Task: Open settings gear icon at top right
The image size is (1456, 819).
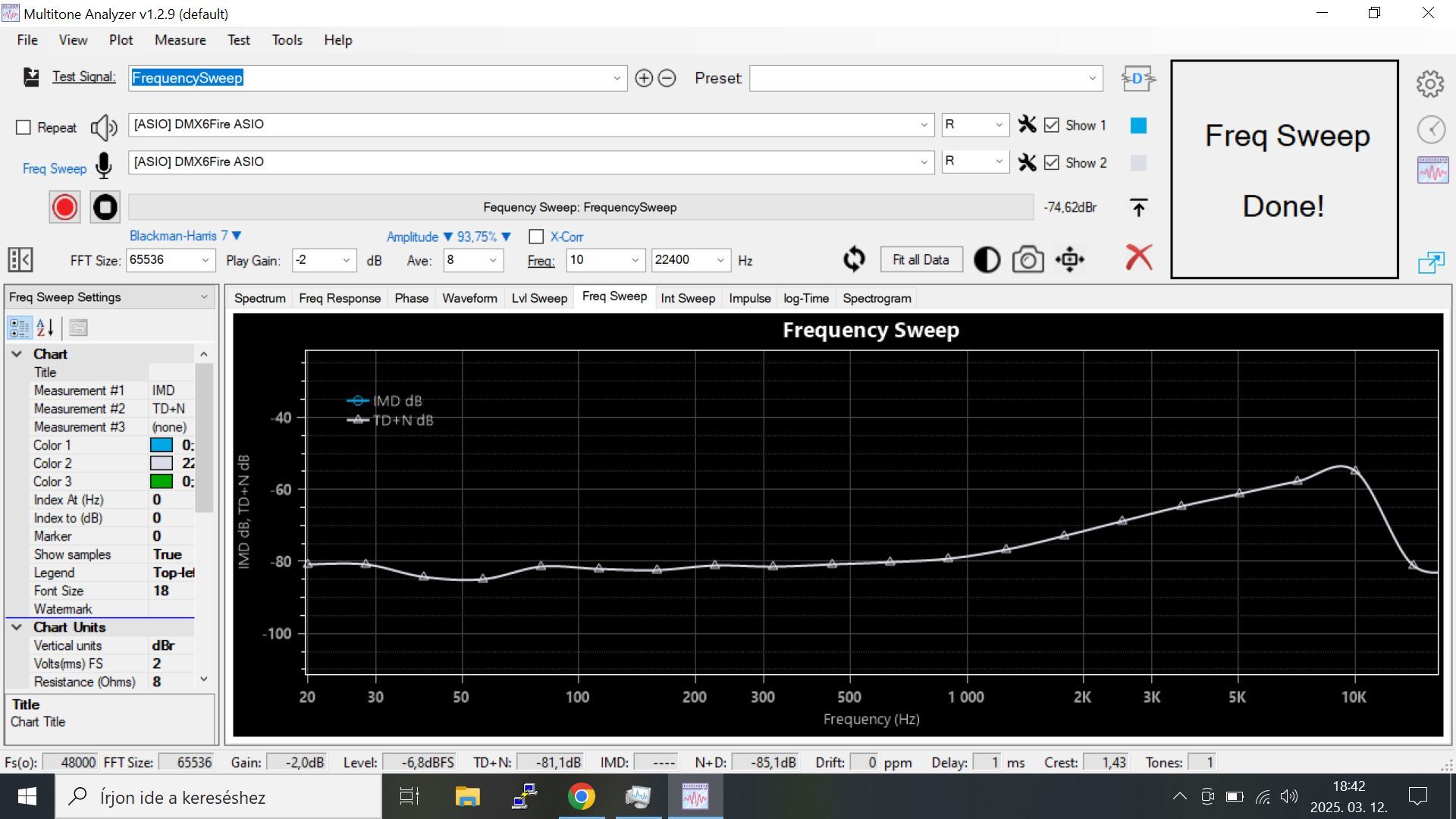Action: click(x=1430, y=83)
